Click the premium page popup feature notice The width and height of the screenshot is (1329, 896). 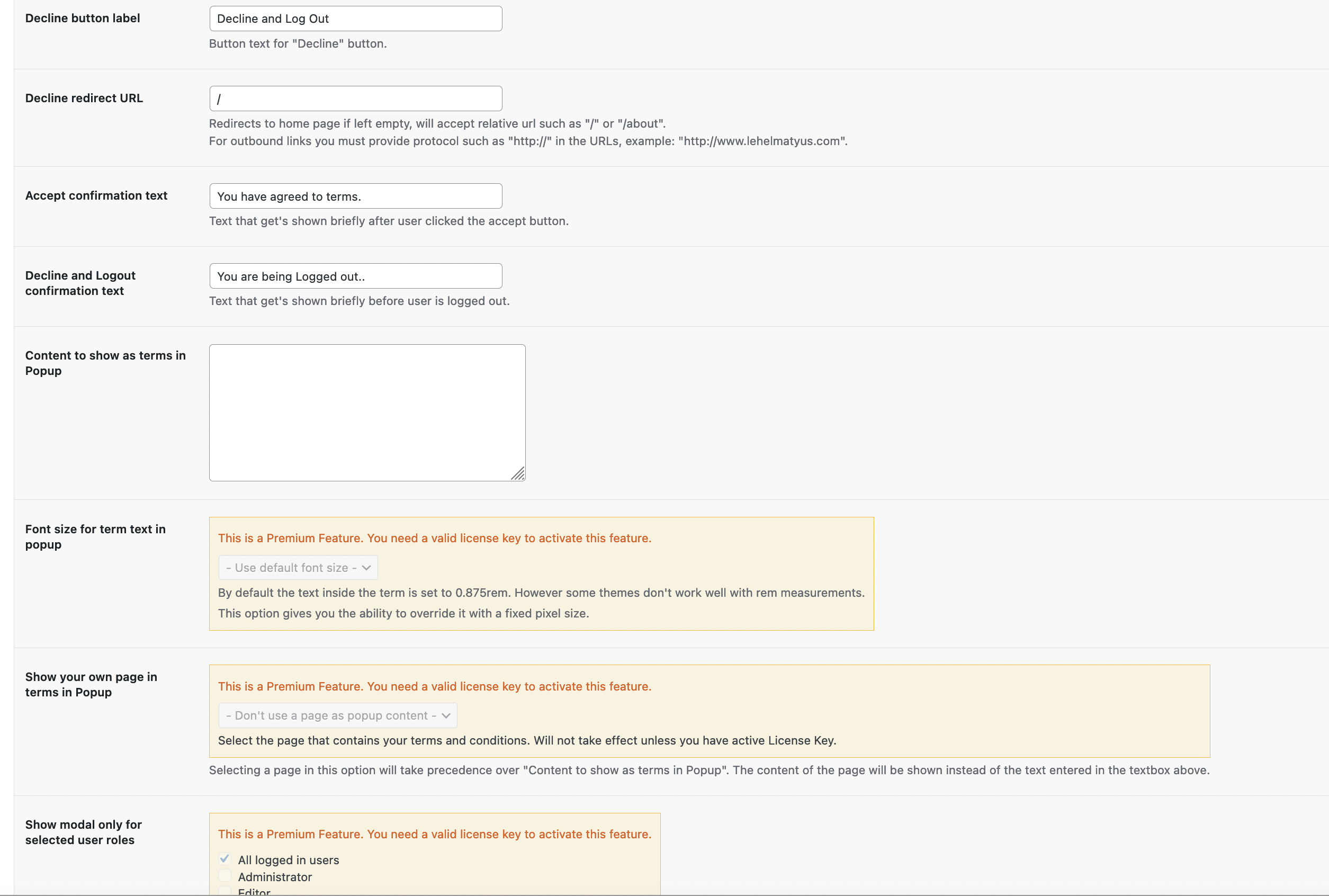[435, 686]
